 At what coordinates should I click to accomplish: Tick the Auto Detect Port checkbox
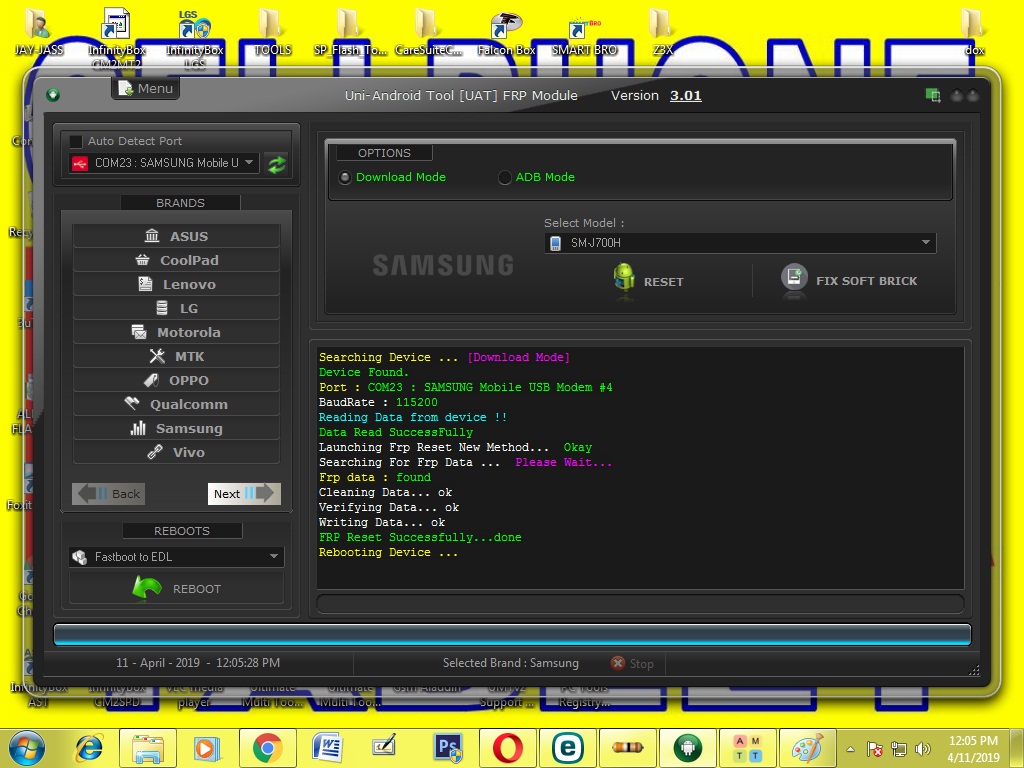(76, 141)
